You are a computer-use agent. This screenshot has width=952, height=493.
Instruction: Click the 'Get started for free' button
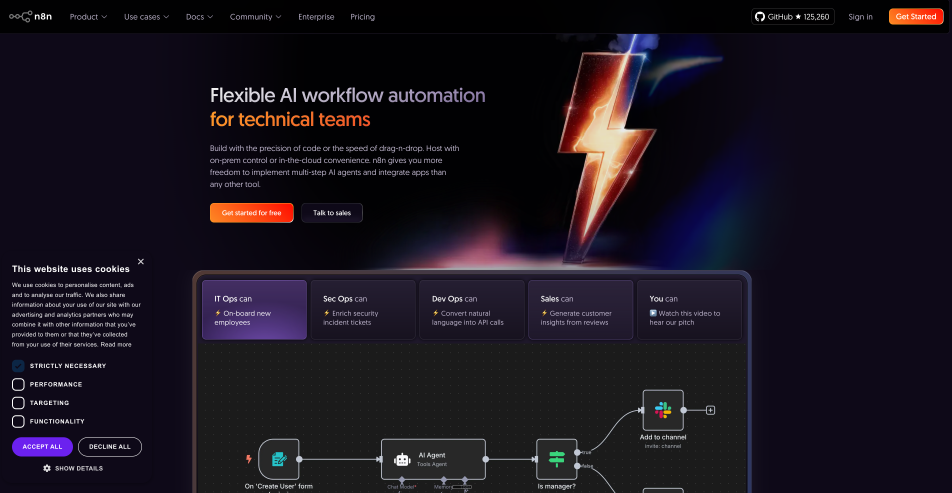point(251,213)
